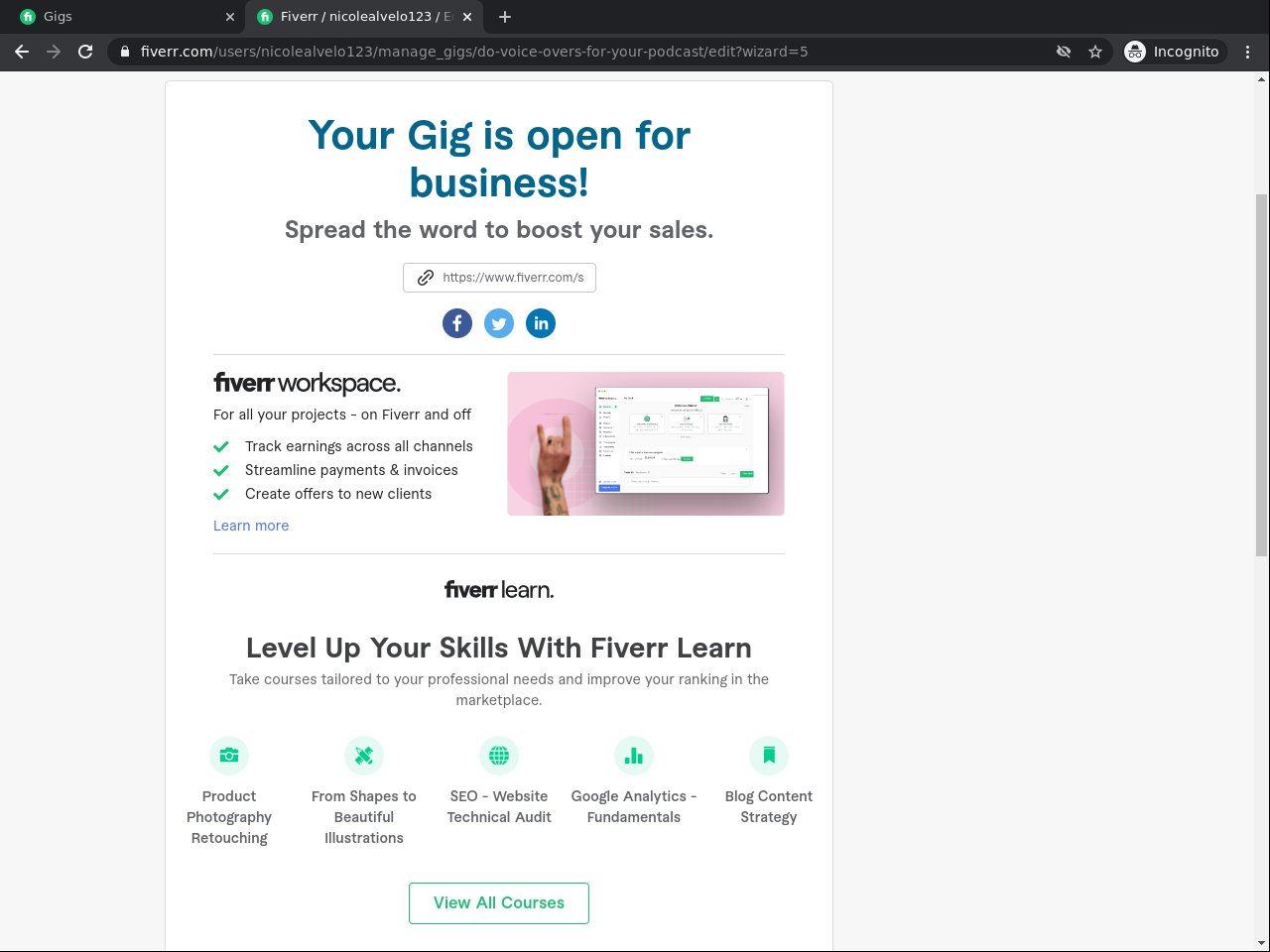
Task: Click 'Spread the word to boost your sales.' text
Action: (499, 230)
